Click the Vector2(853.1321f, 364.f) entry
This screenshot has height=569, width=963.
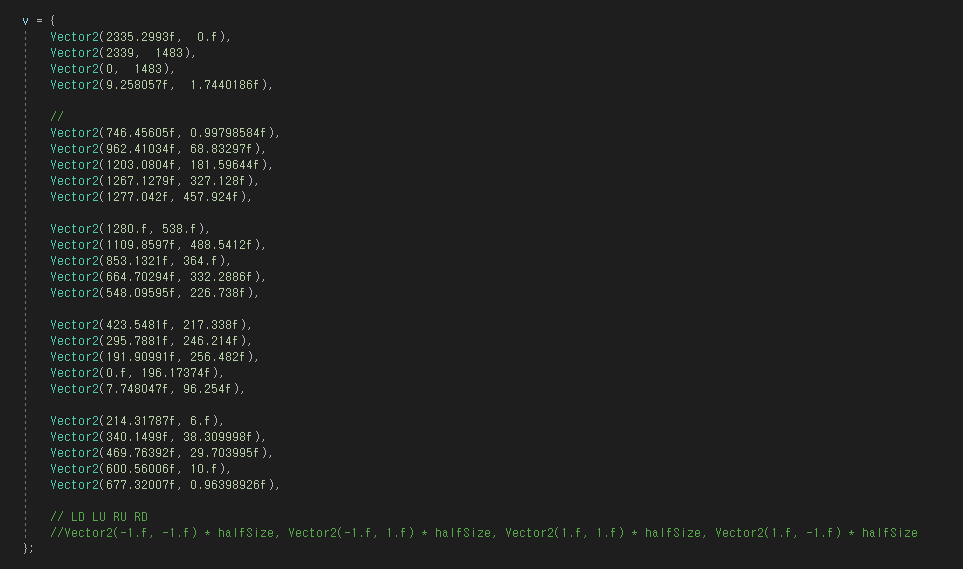pos(140,261)
